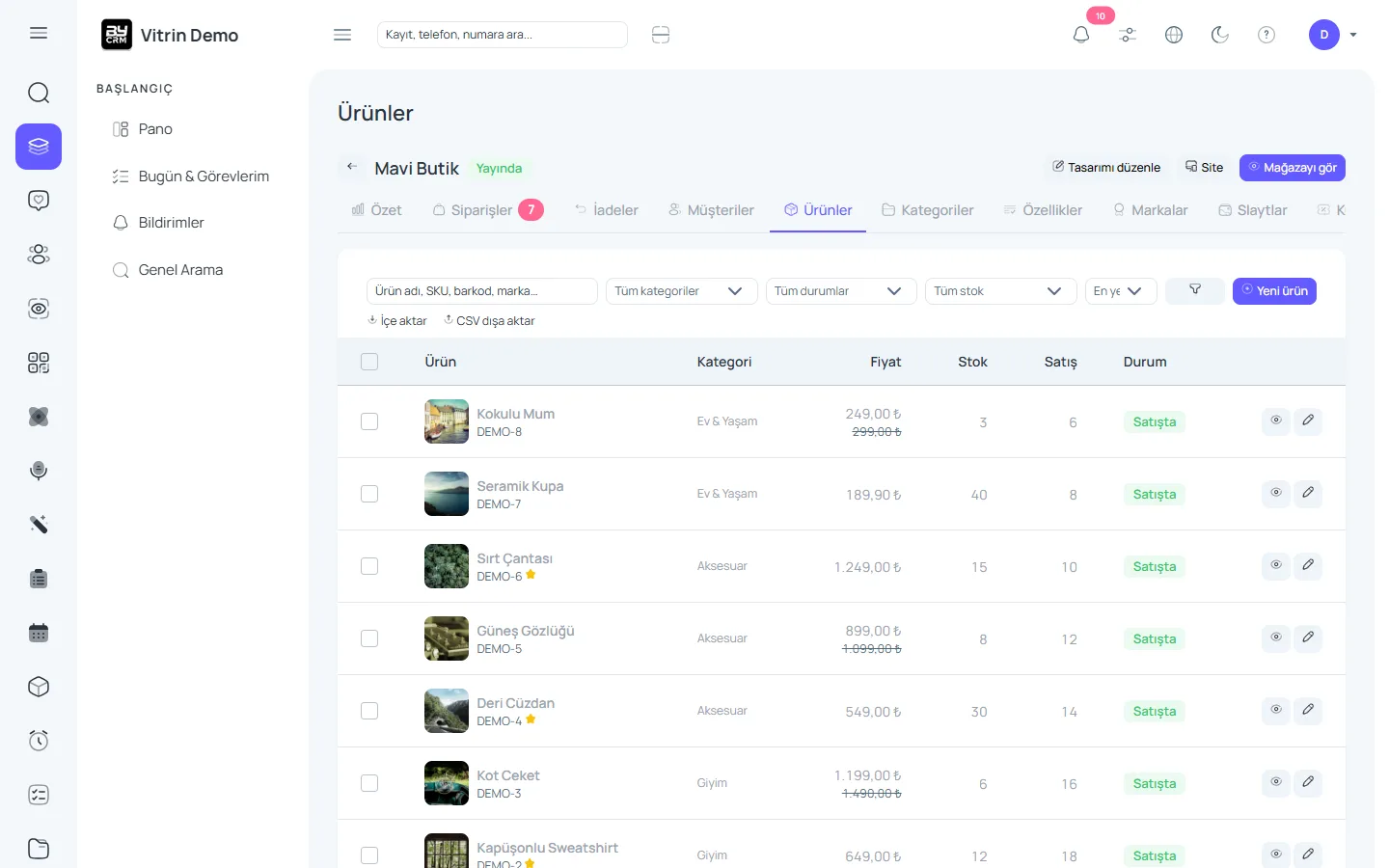
Task: Open the notifications bell icon
Action: (1081, 35)
